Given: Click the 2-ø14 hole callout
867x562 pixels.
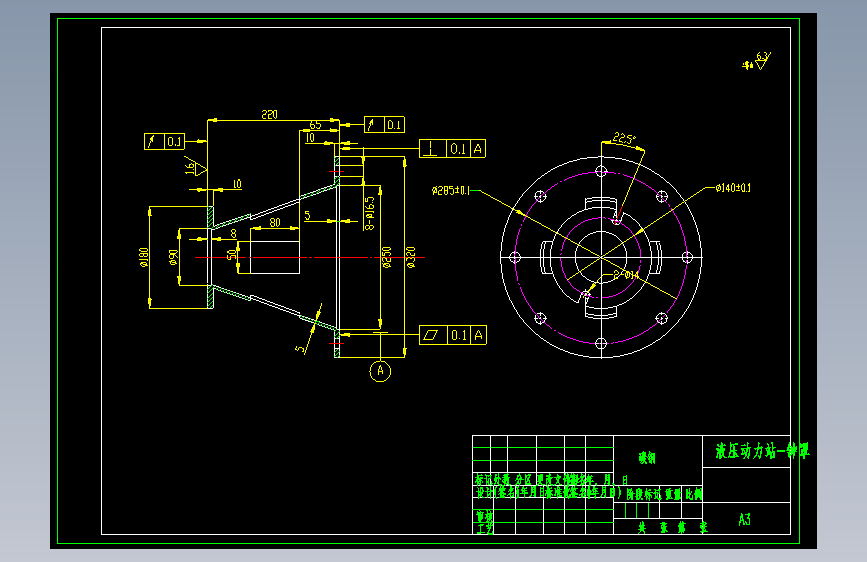Looking at the screenshot, I should point(626,275).
